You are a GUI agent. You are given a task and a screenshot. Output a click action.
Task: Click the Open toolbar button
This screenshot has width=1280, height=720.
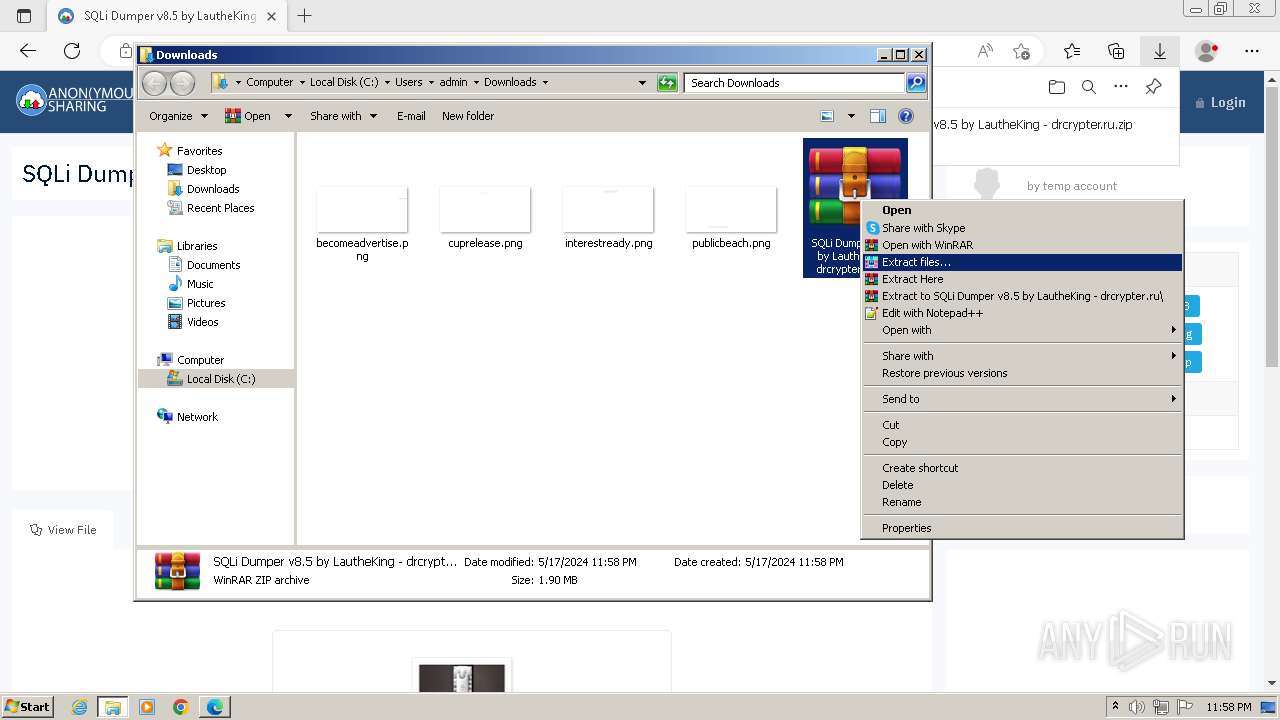tap(249, 116)
